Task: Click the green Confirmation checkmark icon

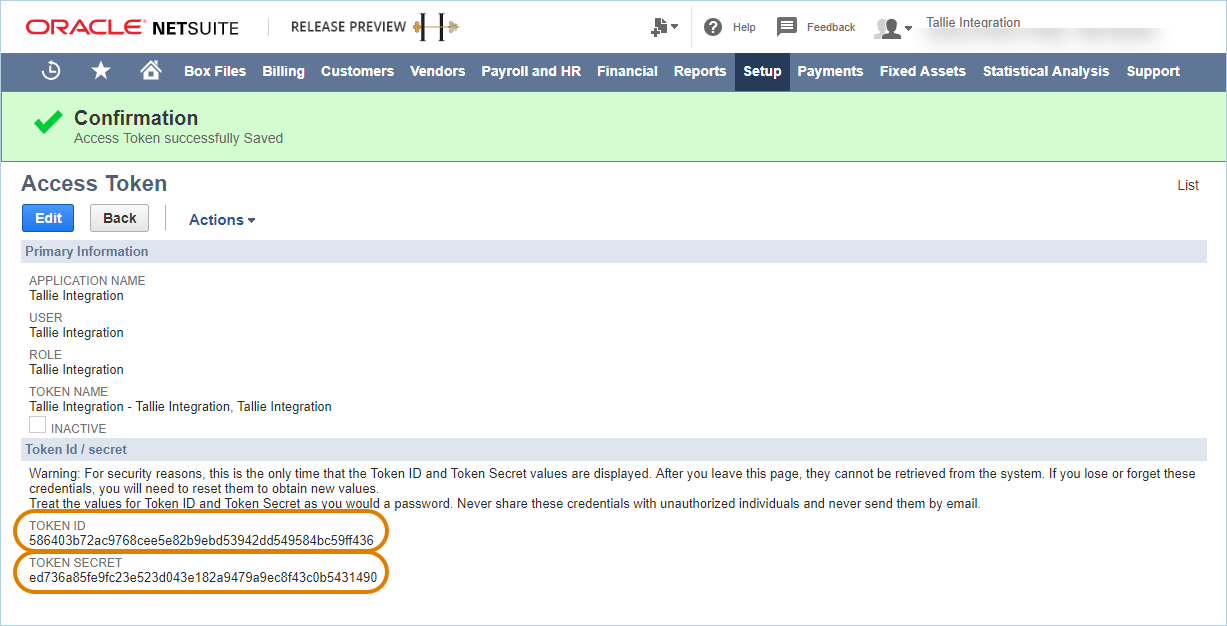Action: click(x=47, y=124)
